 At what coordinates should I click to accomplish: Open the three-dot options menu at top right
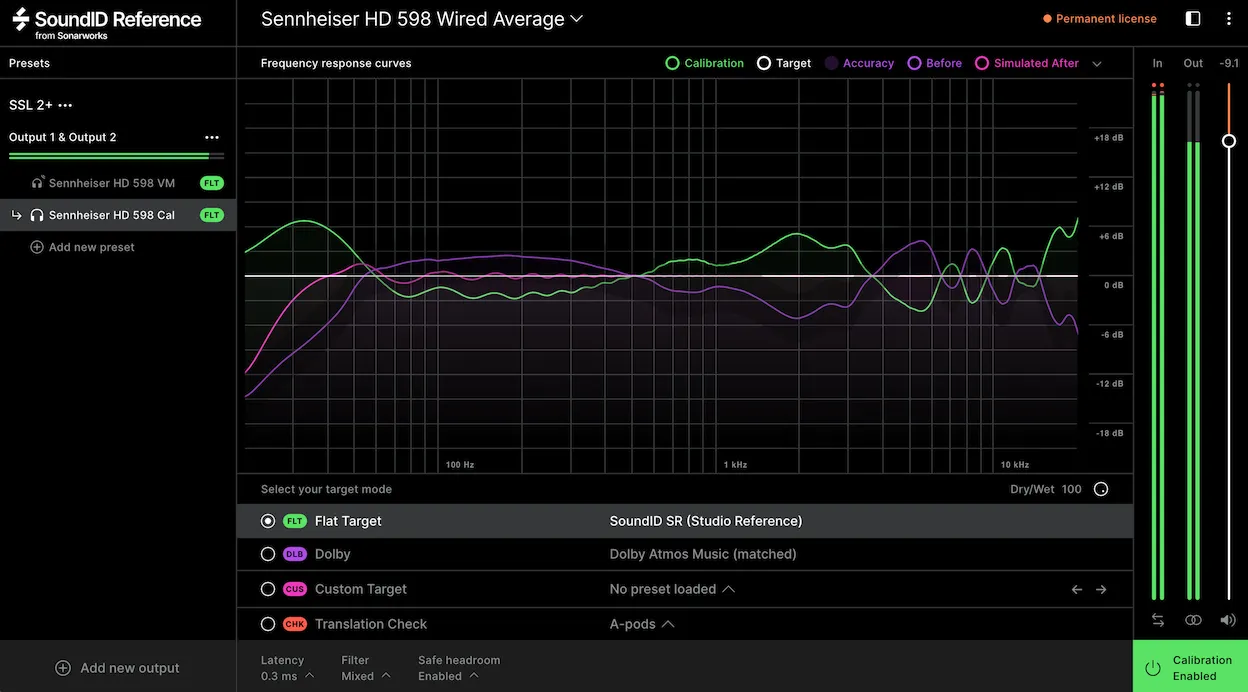[1229, 19]
